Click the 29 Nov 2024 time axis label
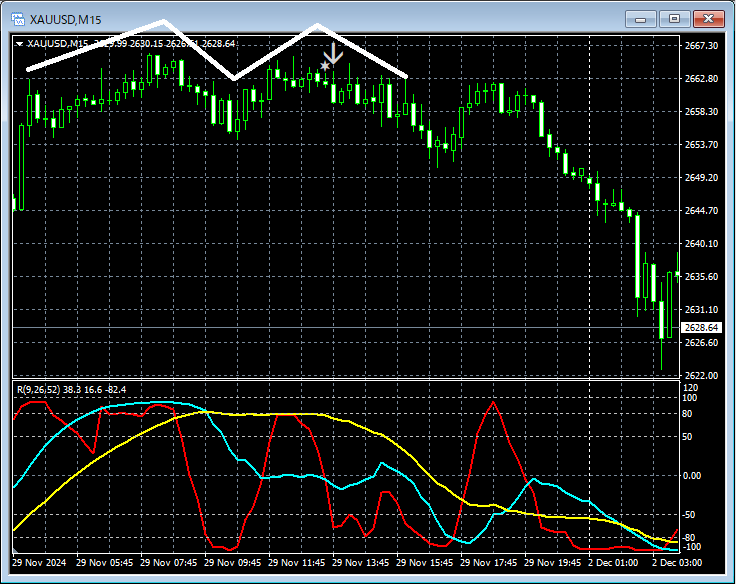This screenshot has width=737, height=584. pyautogui.click(x=39, y=563)
